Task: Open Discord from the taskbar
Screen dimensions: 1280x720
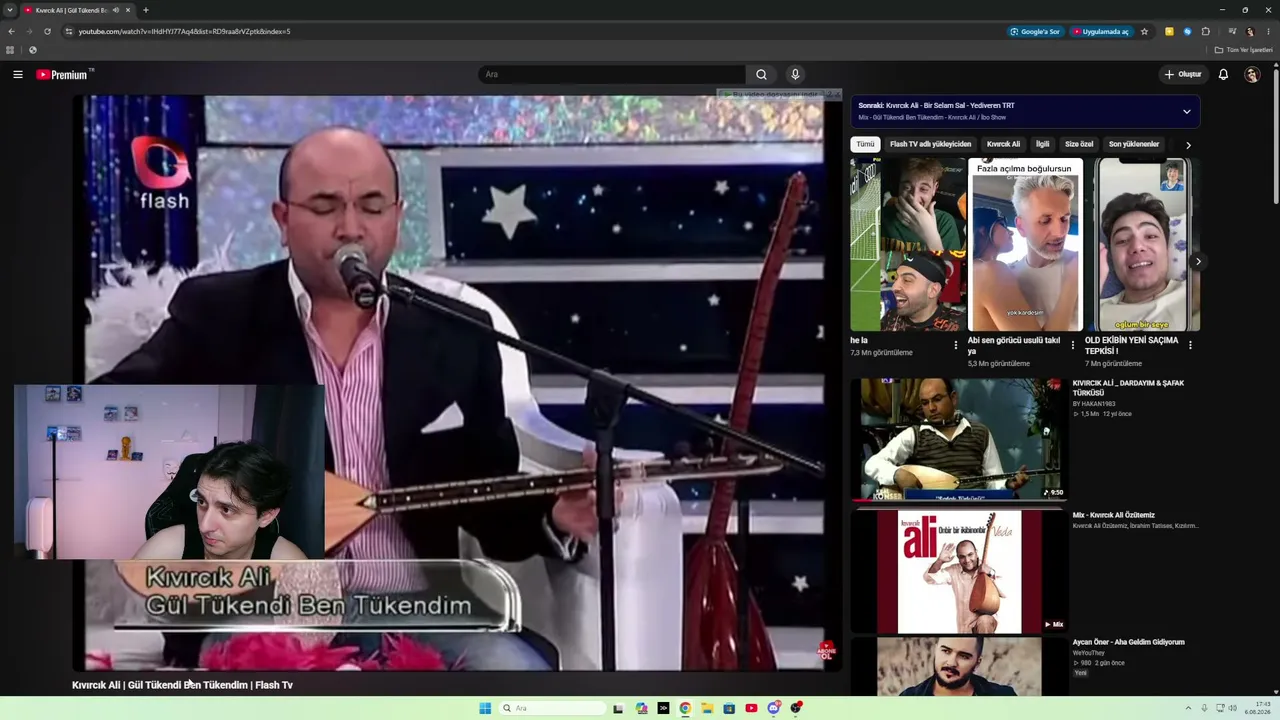Action: point(773,708)
